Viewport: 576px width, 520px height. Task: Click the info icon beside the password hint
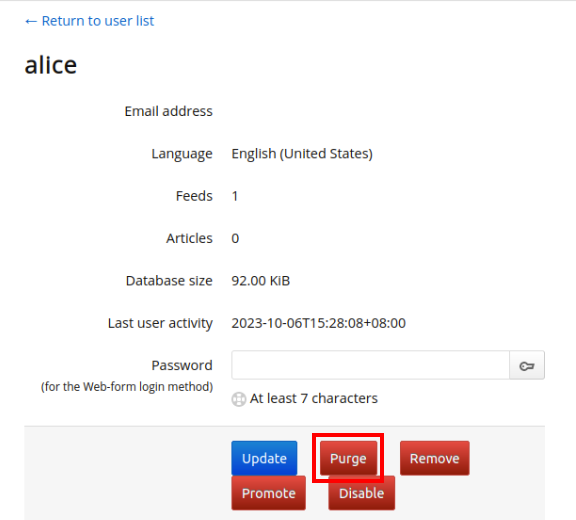(x=238, y=399)
